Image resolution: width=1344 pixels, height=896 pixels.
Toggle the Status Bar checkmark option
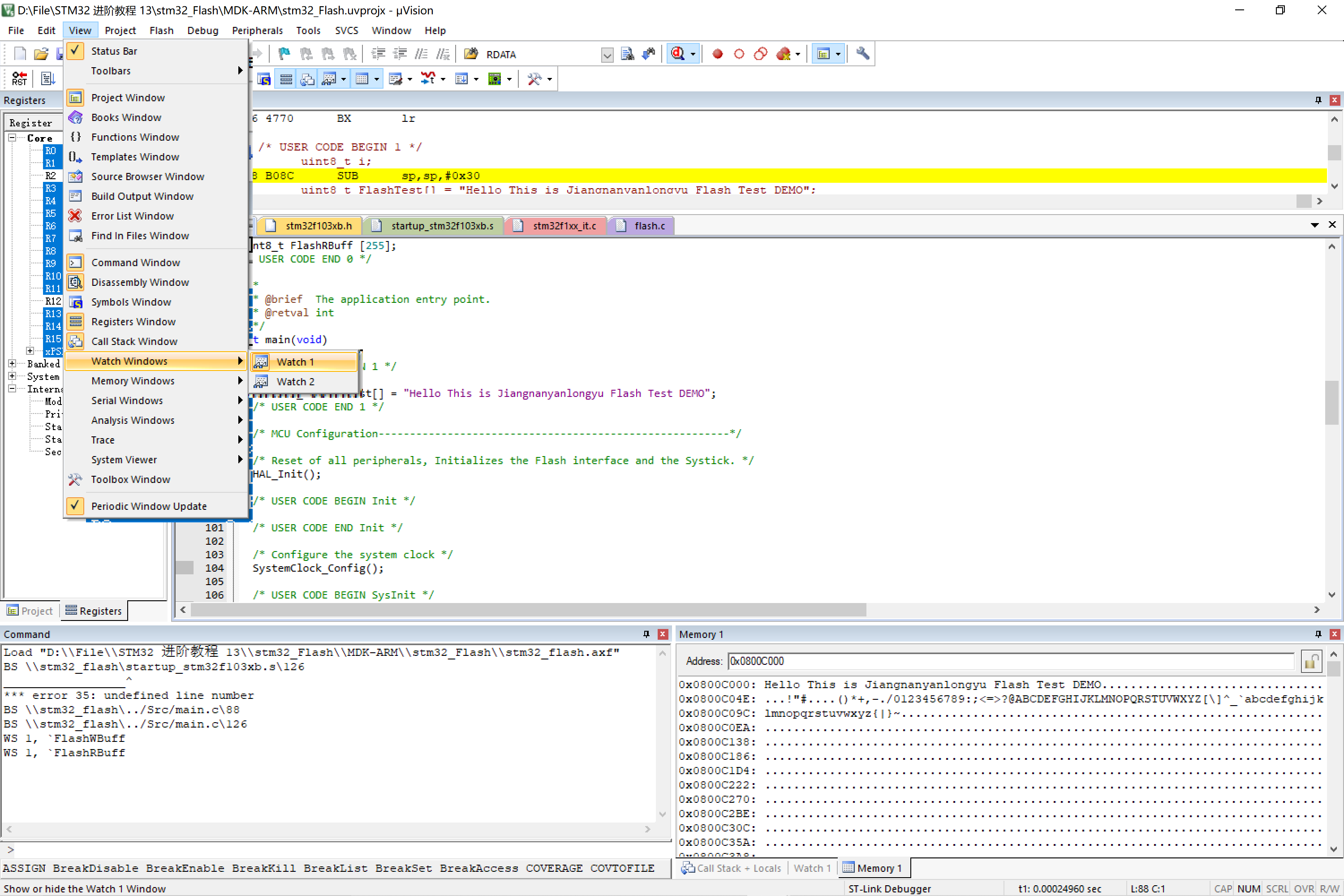[x=114, y=51]
